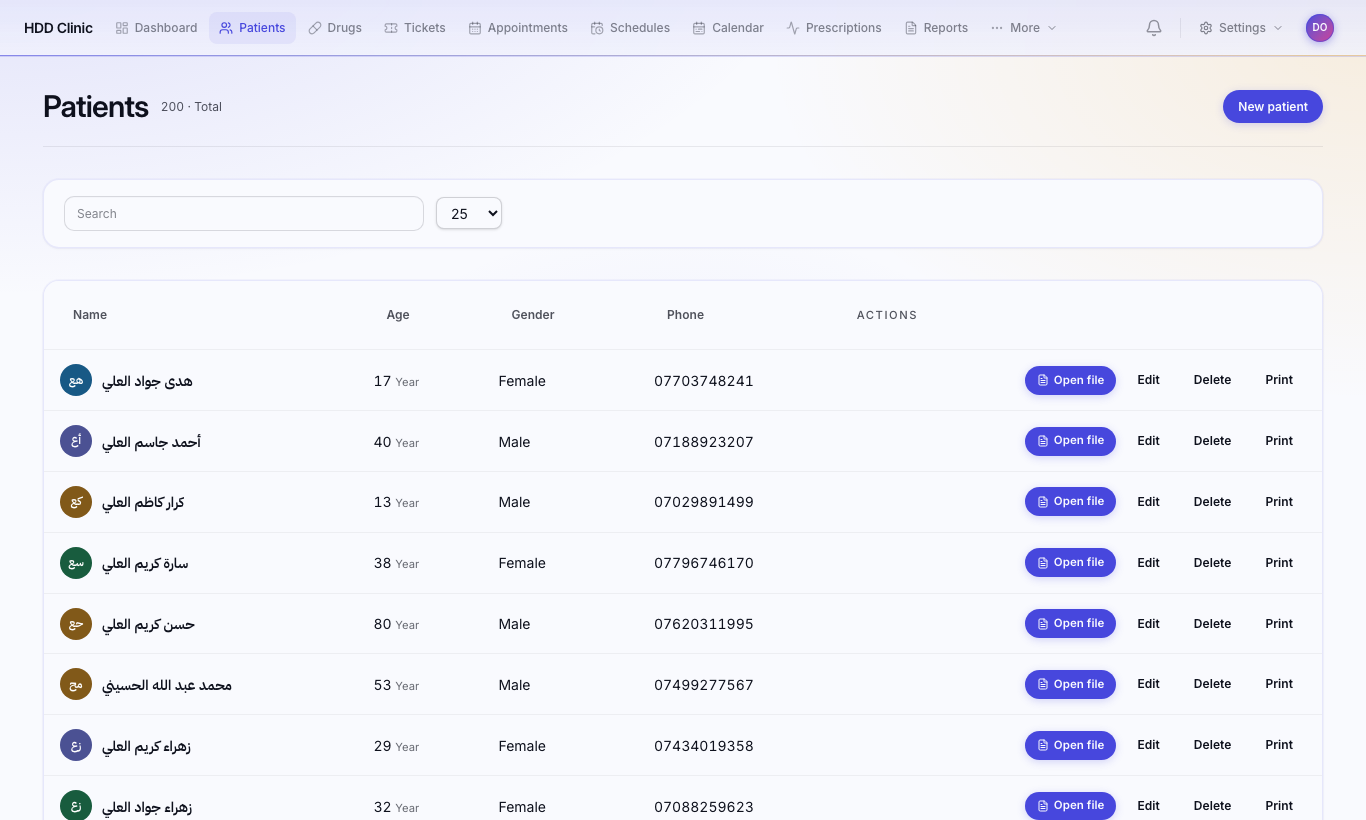Click the Age column header
This screenshot has height=820, width=1366.
(398, 315)
